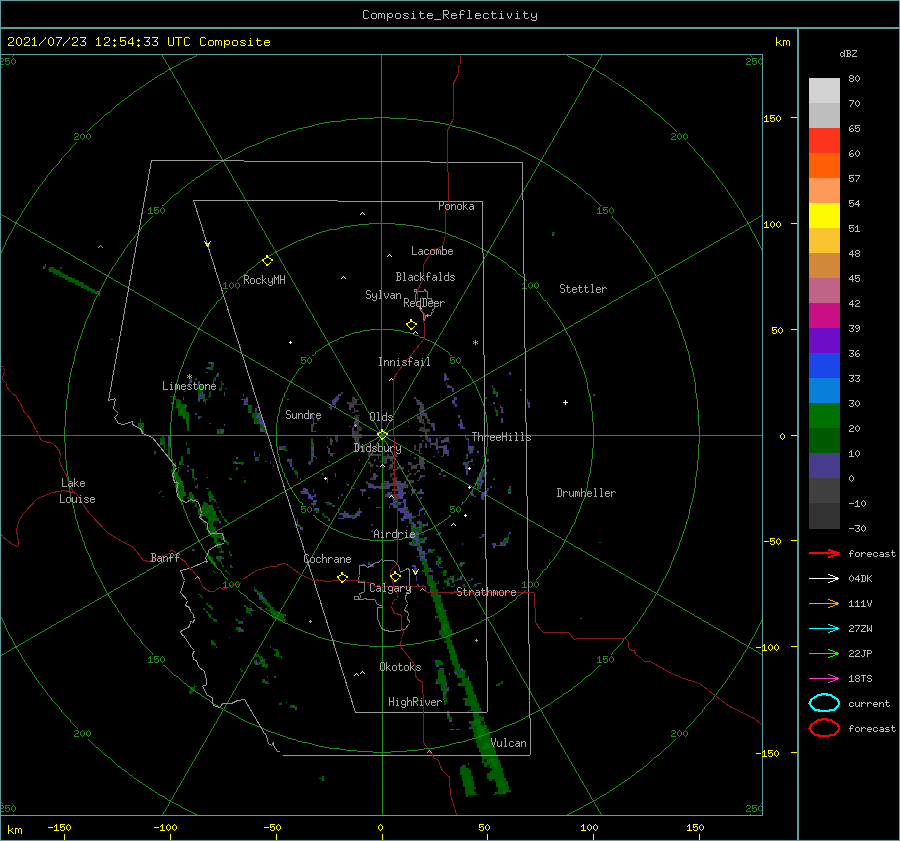Click yellow diamond at radar center
900x841 pixels.
(382, 435)
